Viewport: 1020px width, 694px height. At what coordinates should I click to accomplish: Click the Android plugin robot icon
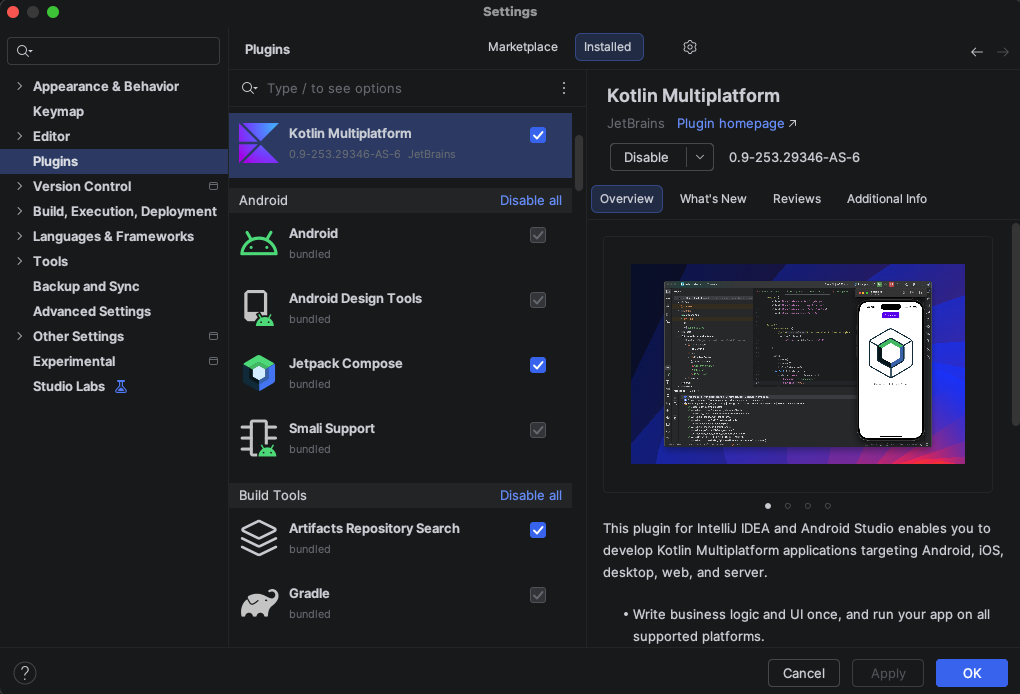click(x=258, y=243)
